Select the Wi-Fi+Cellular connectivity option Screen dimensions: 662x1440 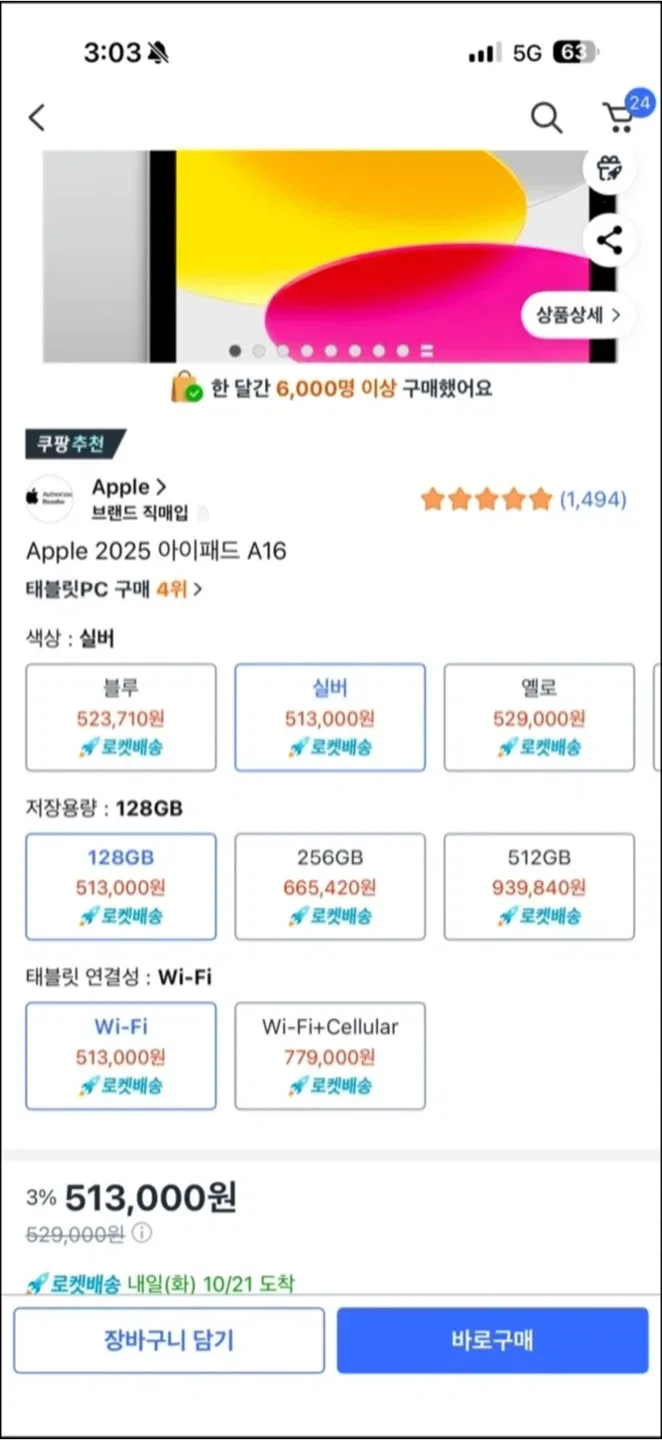(x=330, y=1056)
